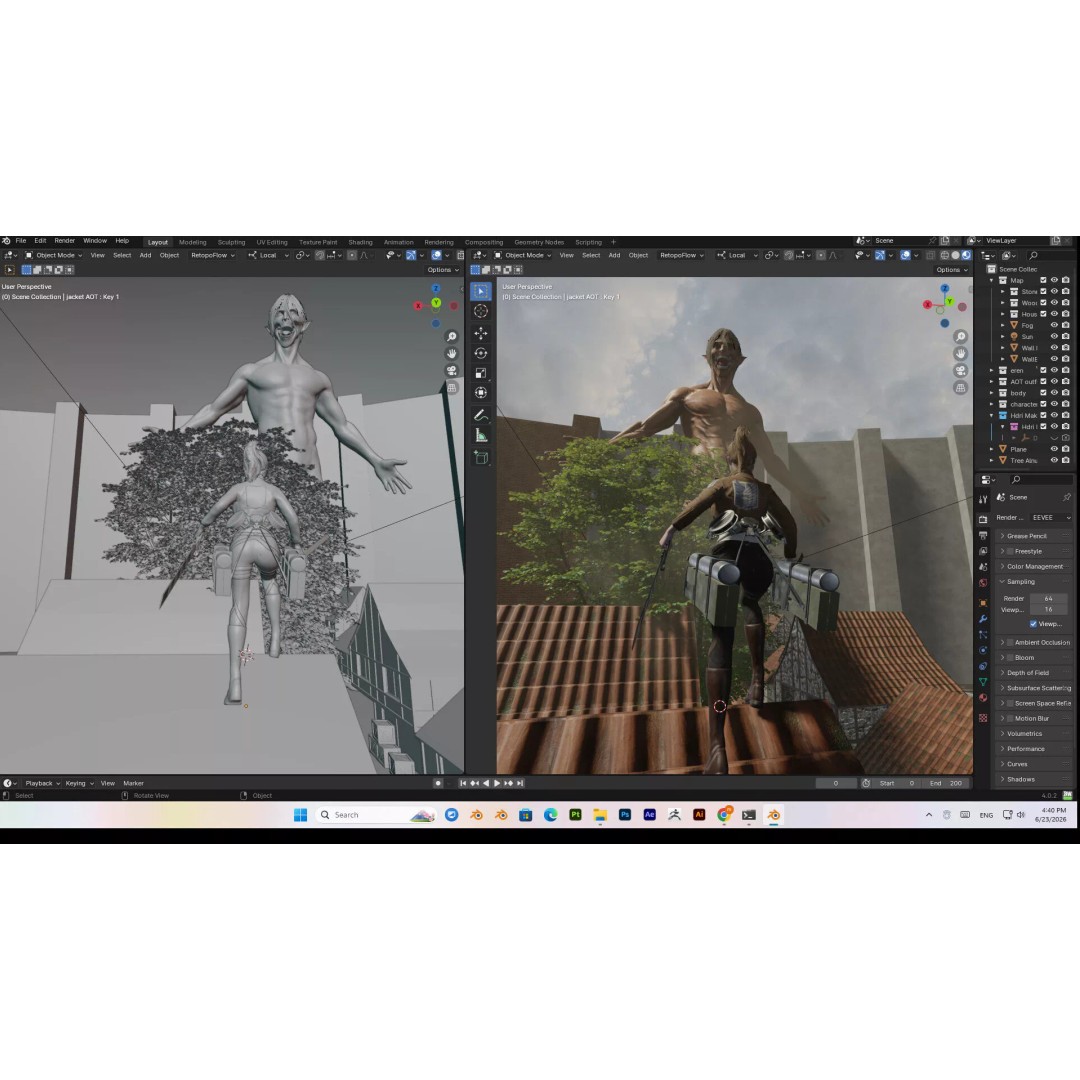Uncheck Viewport Denoising checkbox under Sampling
1080x1080 pixels.
(x=1033, y=624)
